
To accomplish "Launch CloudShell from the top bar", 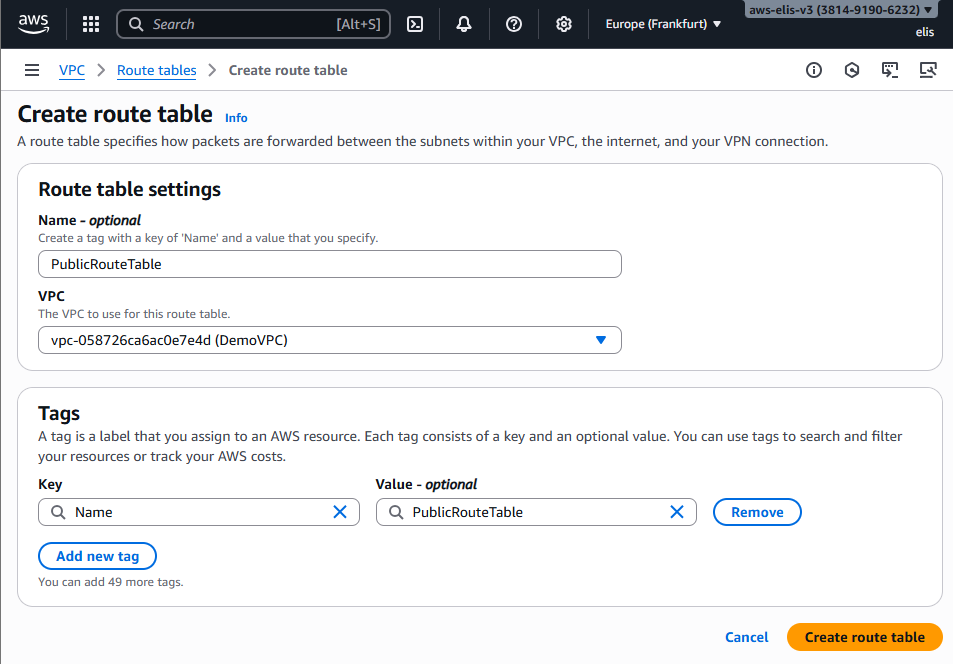I will (415, 24).
